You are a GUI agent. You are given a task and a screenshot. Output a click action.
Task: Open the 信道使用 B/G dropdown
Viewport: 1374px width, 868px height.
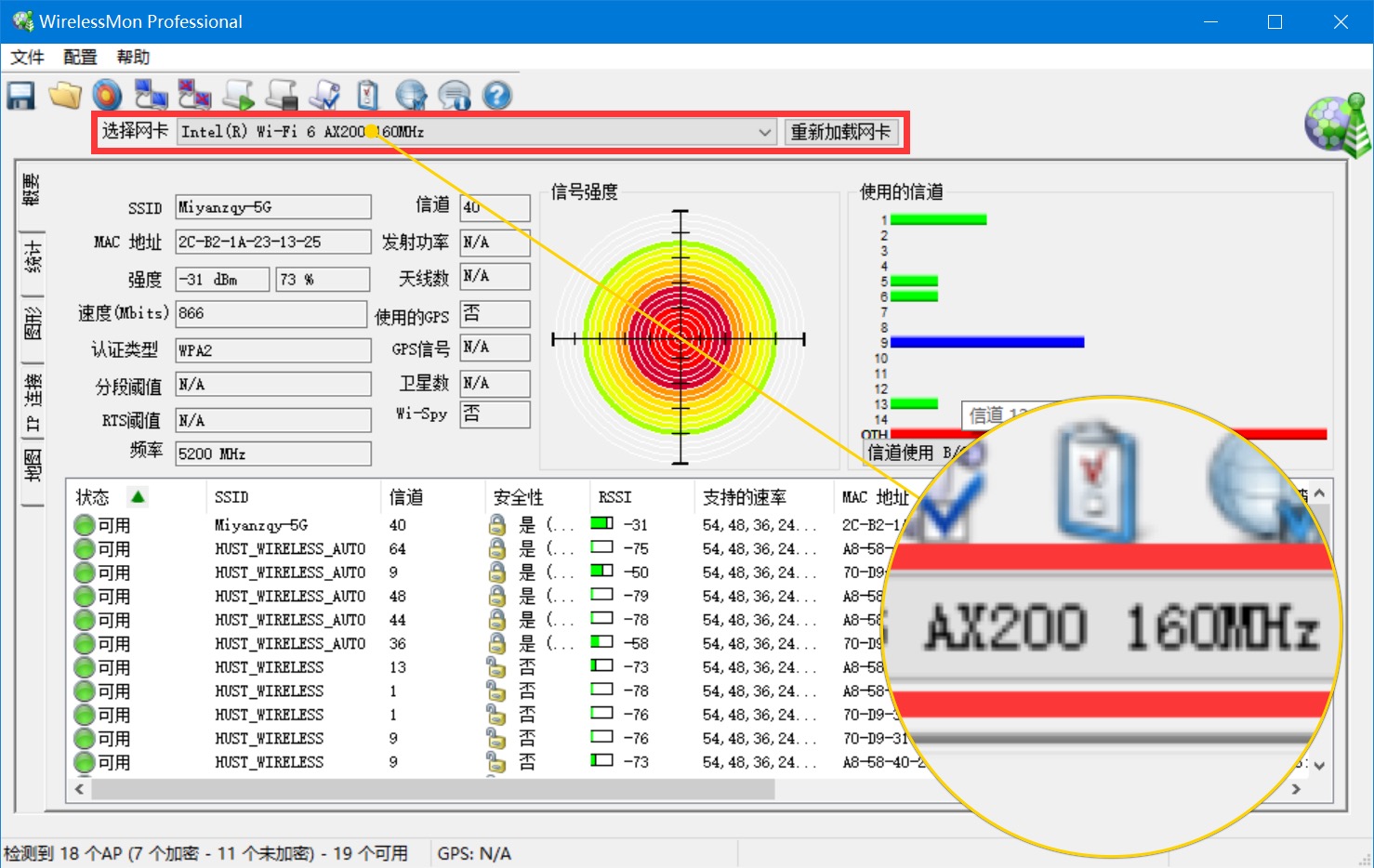pos(913,453)
